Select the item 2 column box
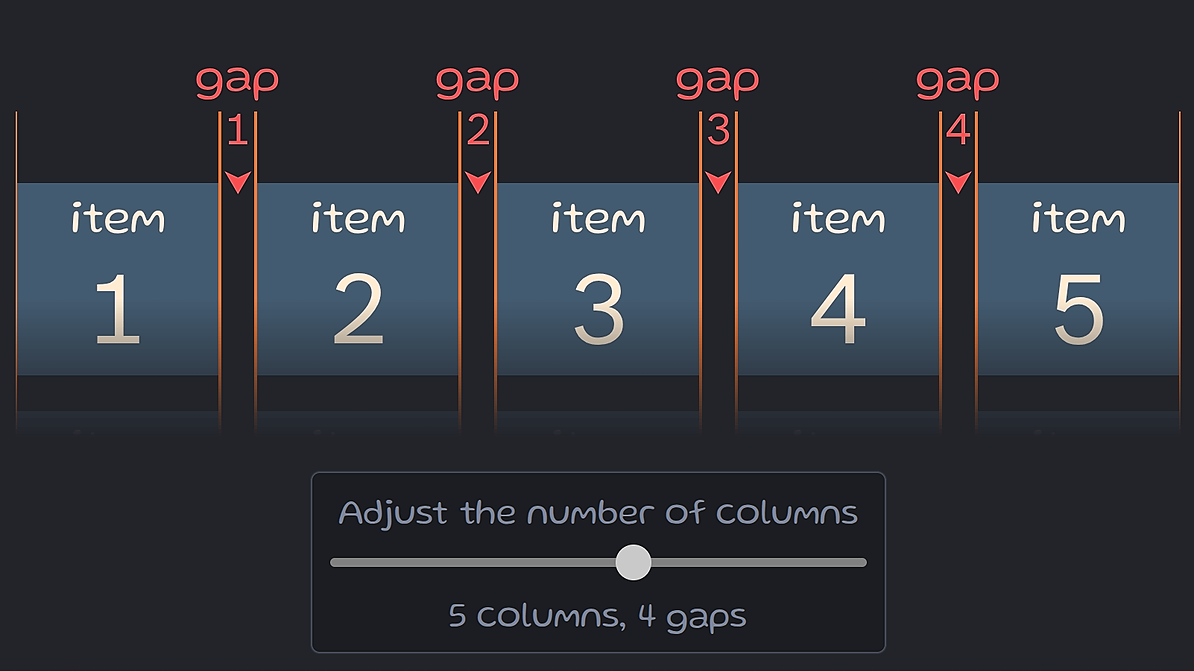1194x671 pixels. (x=358, y=279)
